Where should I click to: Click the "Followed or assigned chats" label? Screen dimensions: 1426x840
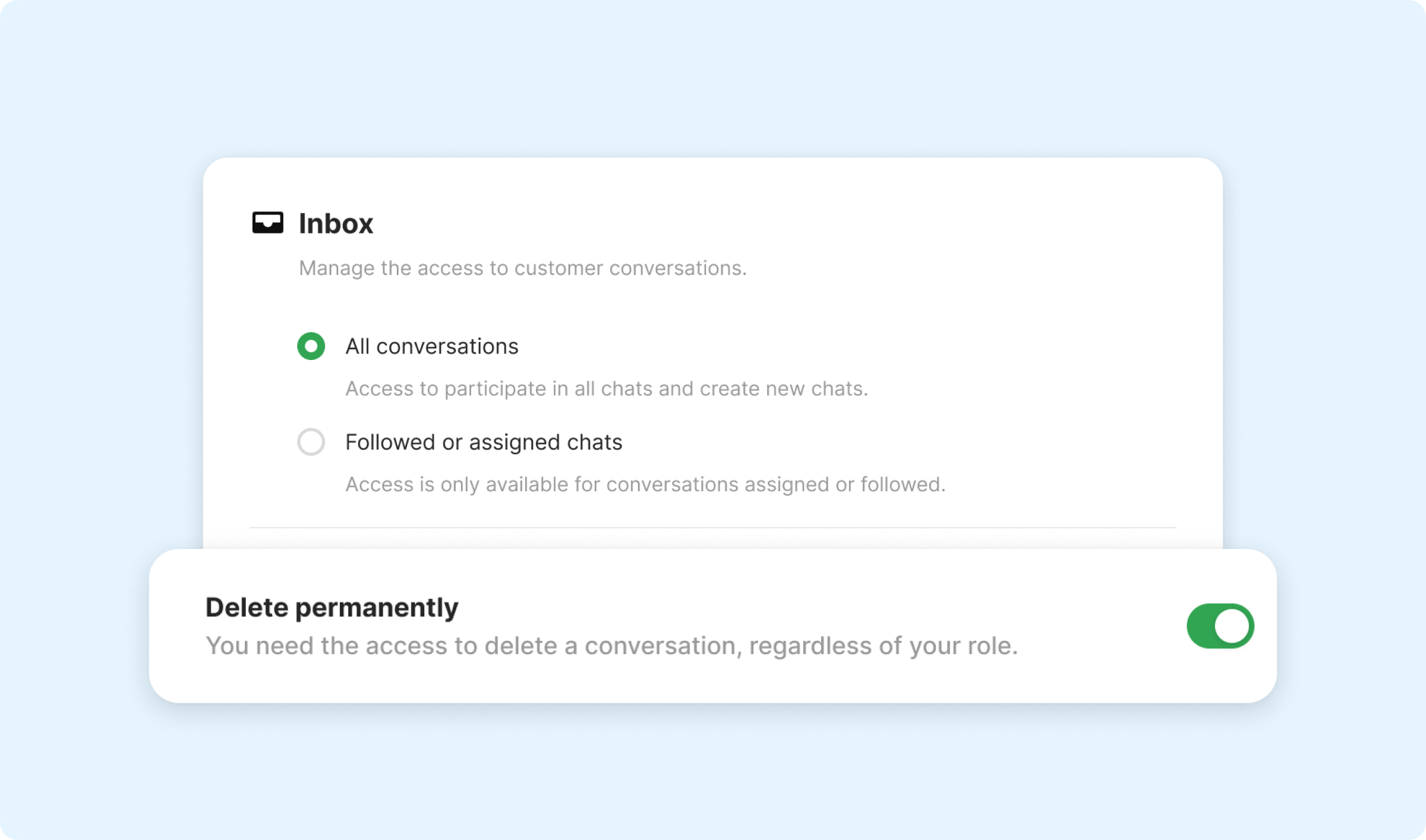(483, 443)
